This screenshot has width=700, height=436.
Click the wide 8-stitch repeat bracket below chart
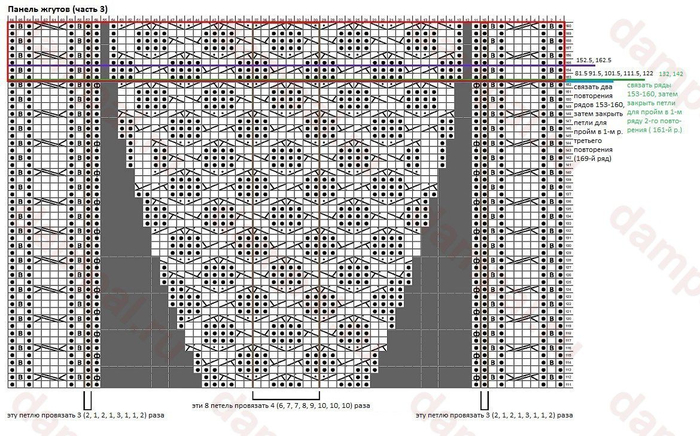tap(286, 395)
